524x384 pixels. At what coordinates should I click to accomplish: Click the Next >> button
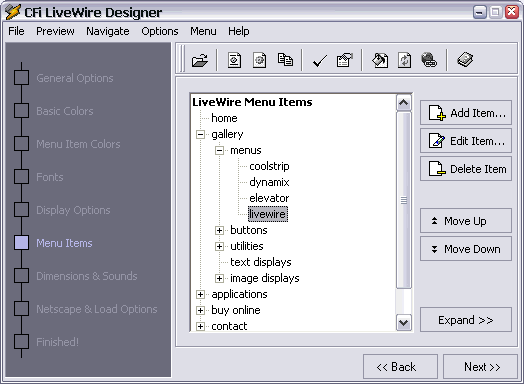(x=481, y=367)
